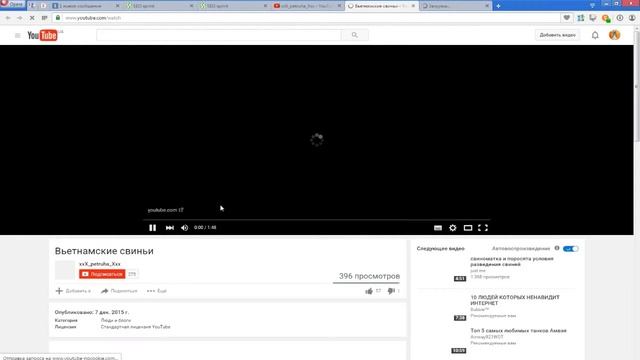The image size is (640, 360).
Task: Switch to theater mode in the player
Action: (x=468, y=228)
